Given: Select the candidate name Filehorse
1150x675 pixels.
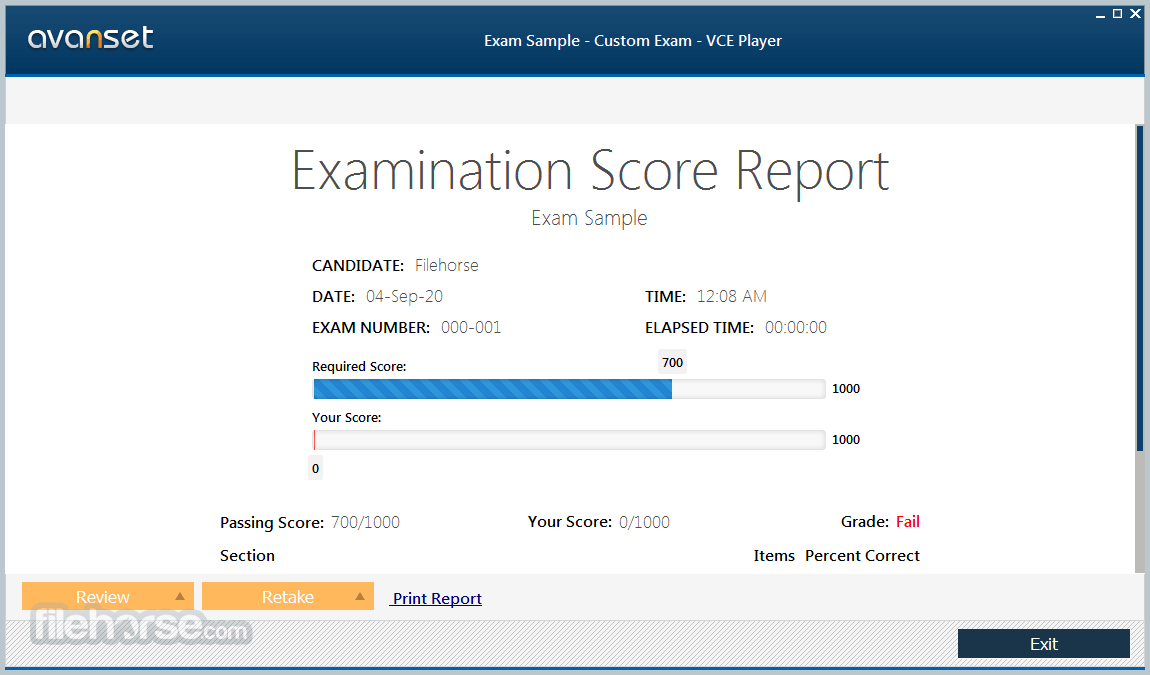Looking at the screenshot, I should click(x=447, y=265).
